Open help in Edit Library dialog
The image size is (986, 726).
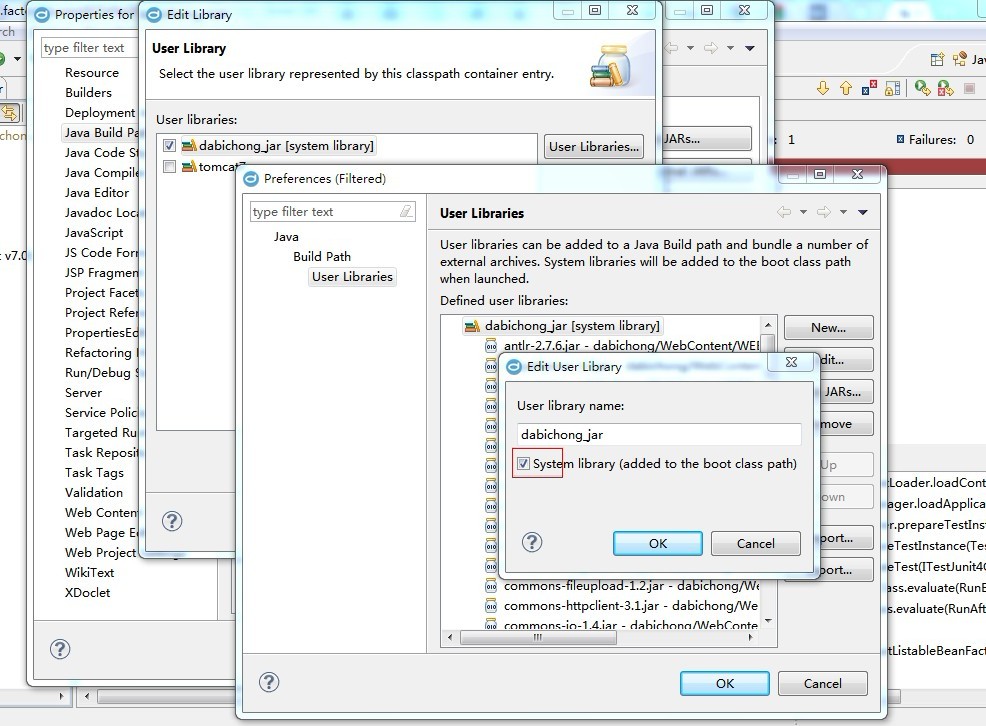(x=172, y=521)
